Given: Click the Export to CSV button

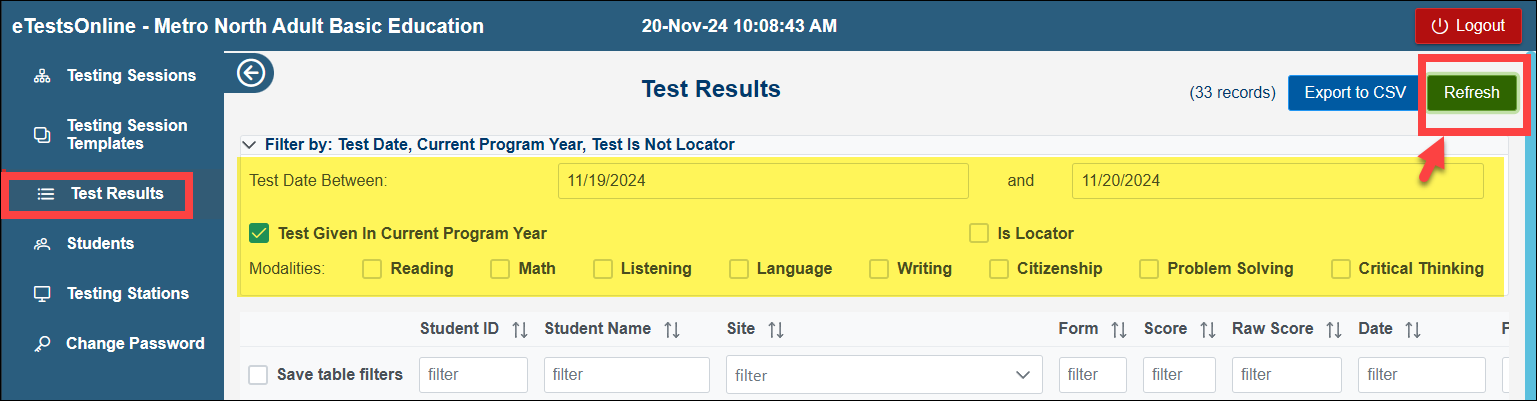Looking at the screenshot, I should click(x=1355, y=93).
